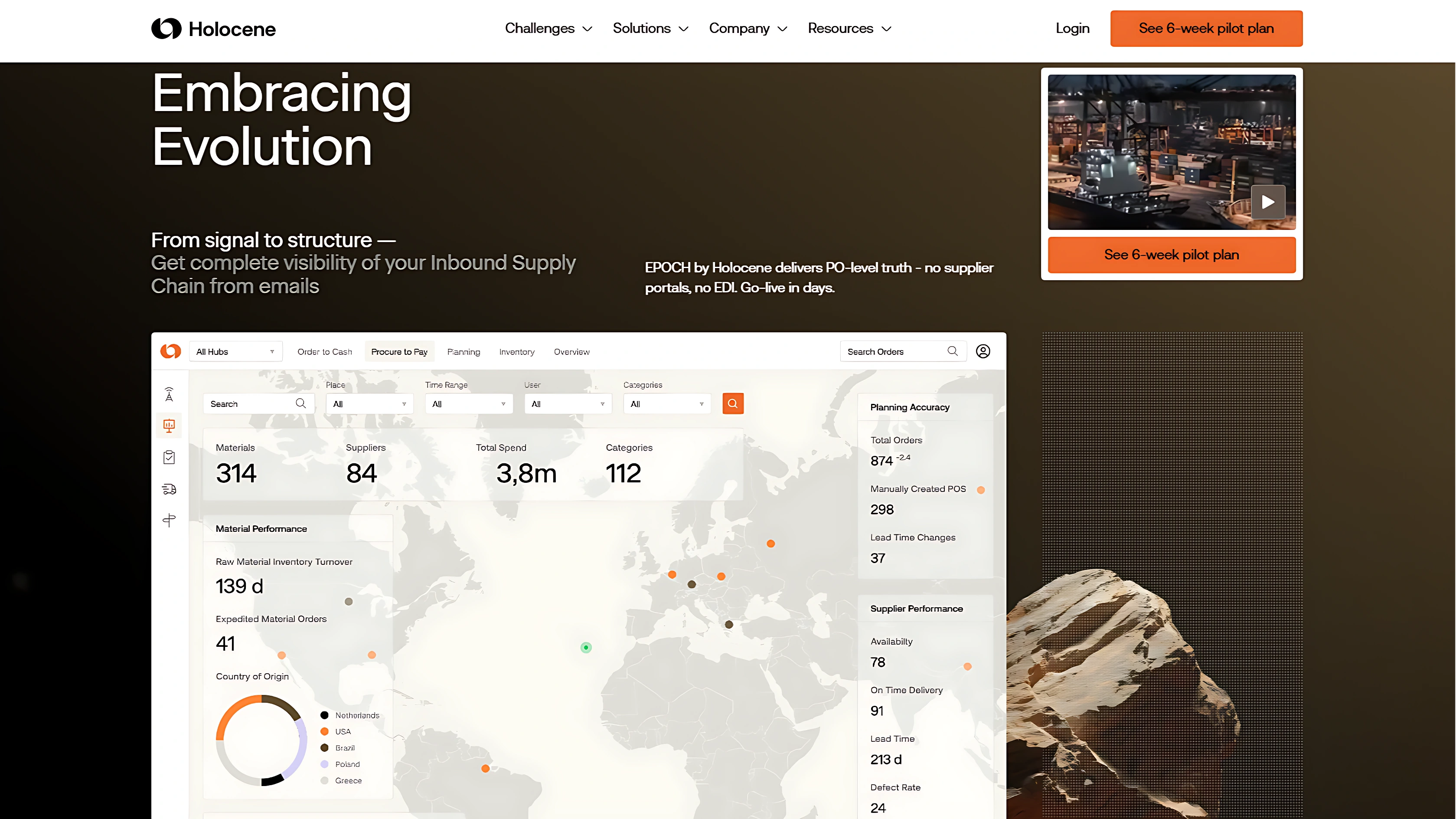Click header See 6-week pilot plan button
This screenshot has width=1456, height=819.
[1206, 28]
